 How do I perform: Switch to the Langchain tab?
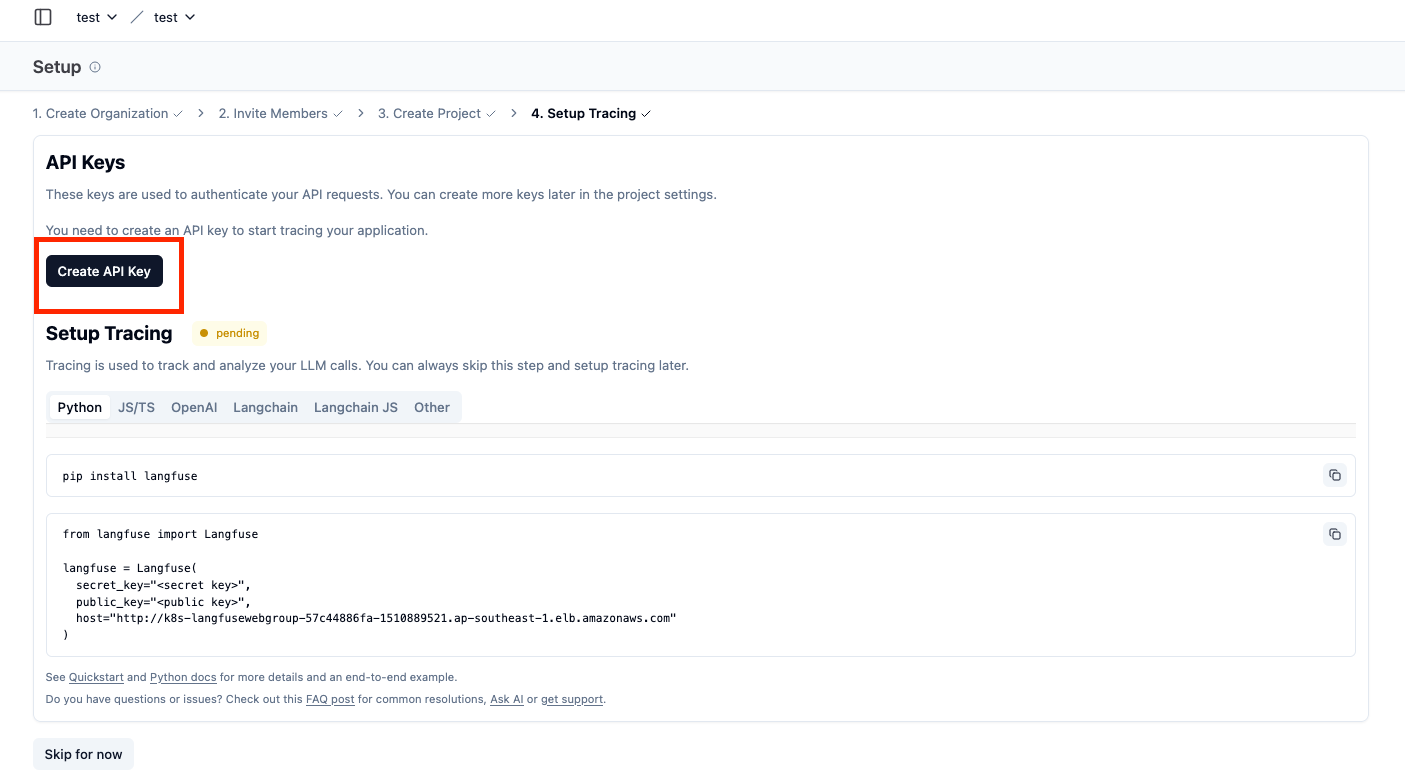(265, 407)
